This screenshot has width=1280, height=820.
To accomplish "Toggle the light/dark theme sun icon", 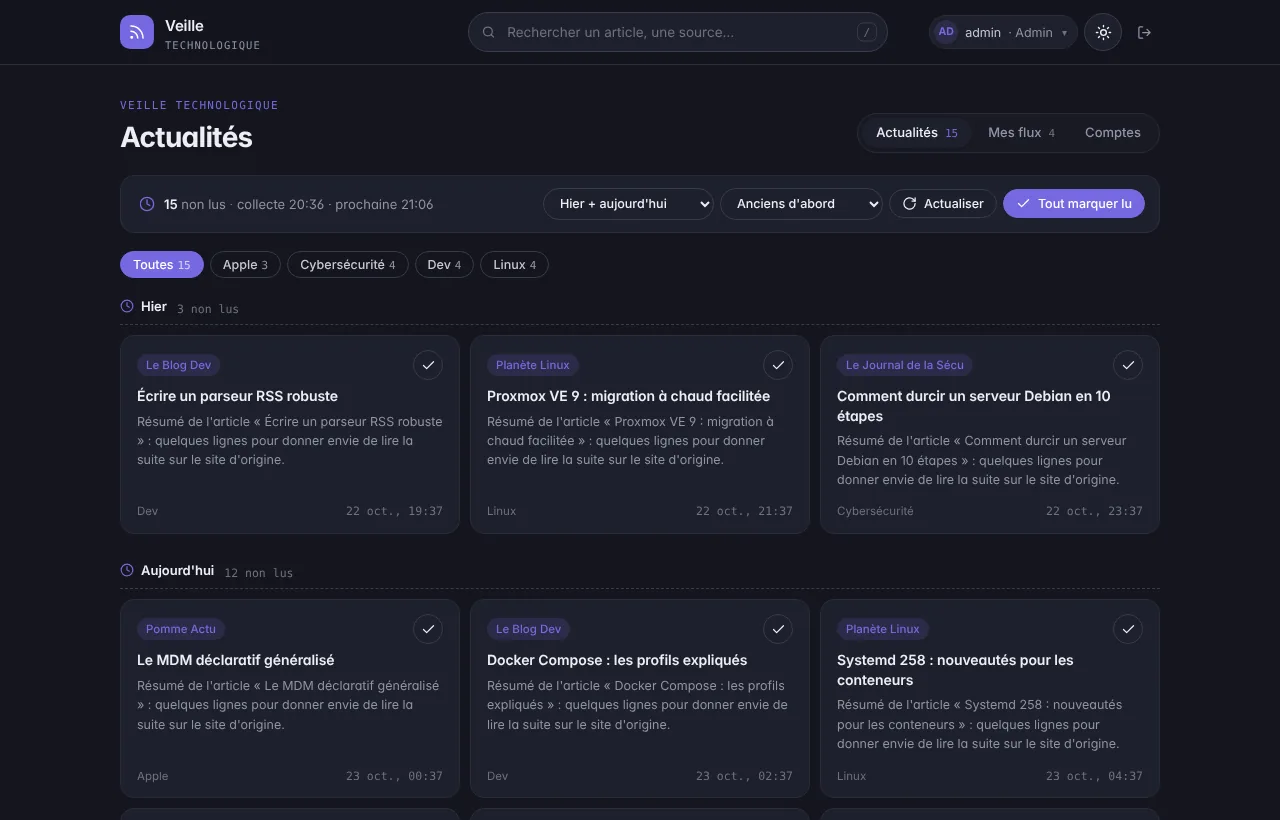I will pos(1103,32).
